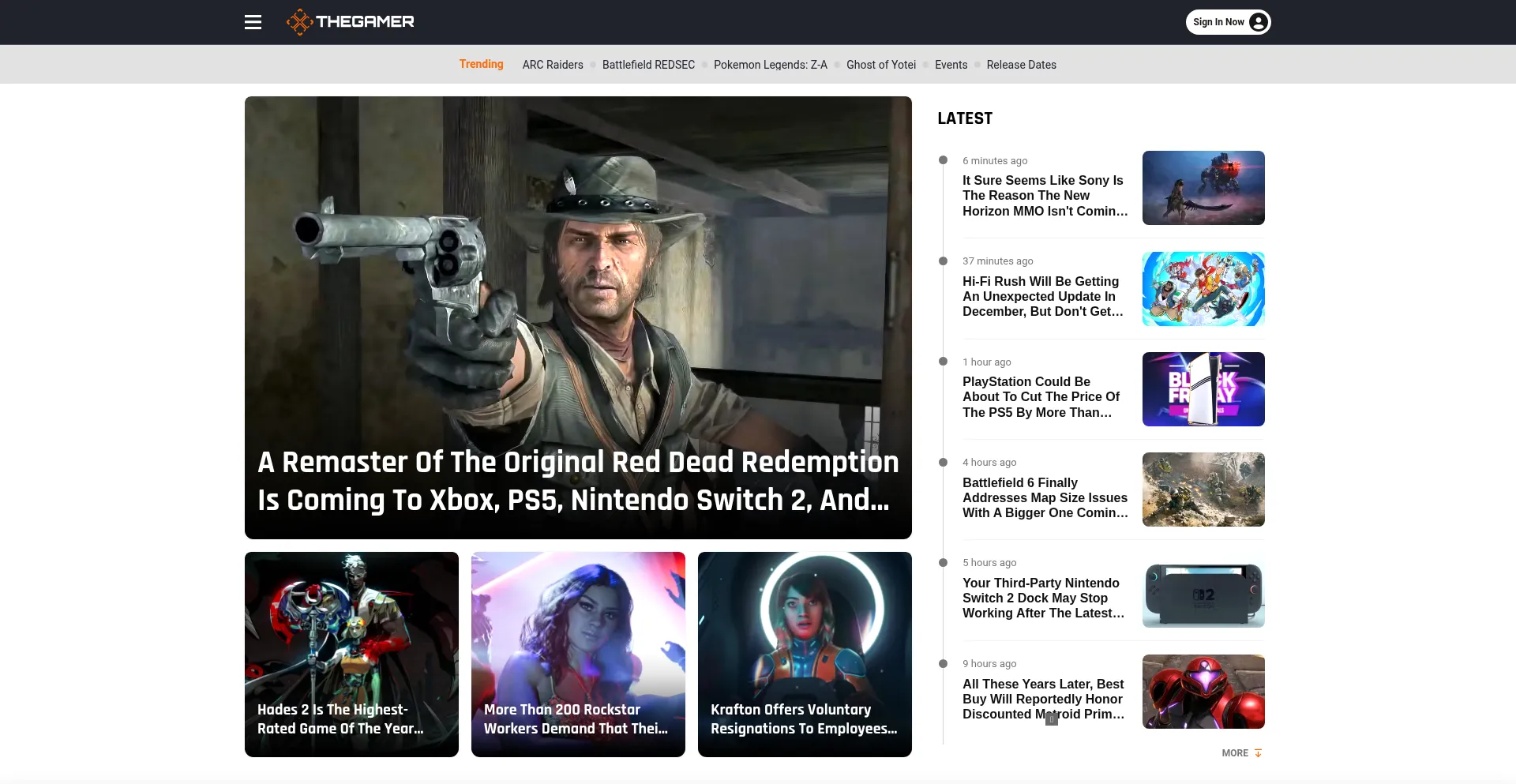Open the Battlefield REDSEC trending topic
This screenshot has width=1516, height=784.
648,65
